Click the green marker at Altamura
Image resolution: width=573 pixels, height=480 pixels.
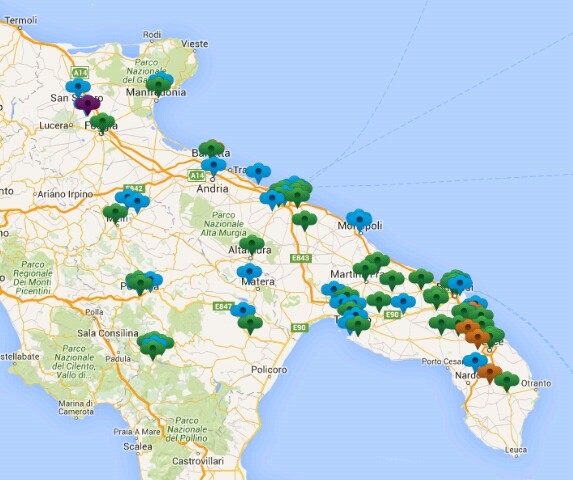(x=252, y=245)
